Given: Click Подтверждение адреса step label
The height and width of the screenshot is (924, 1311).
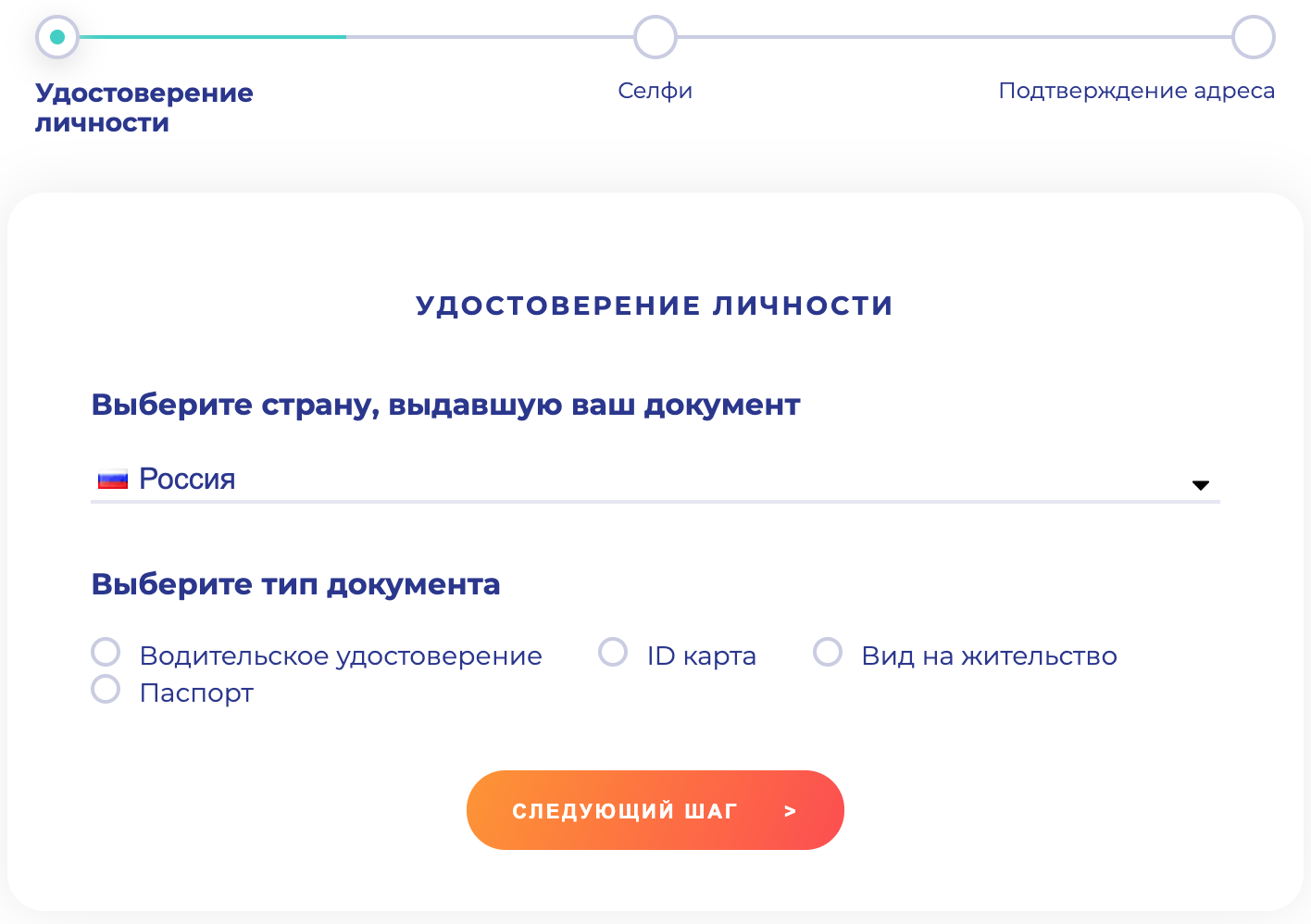Looking at the screenshot, I should coord(1136,91).
